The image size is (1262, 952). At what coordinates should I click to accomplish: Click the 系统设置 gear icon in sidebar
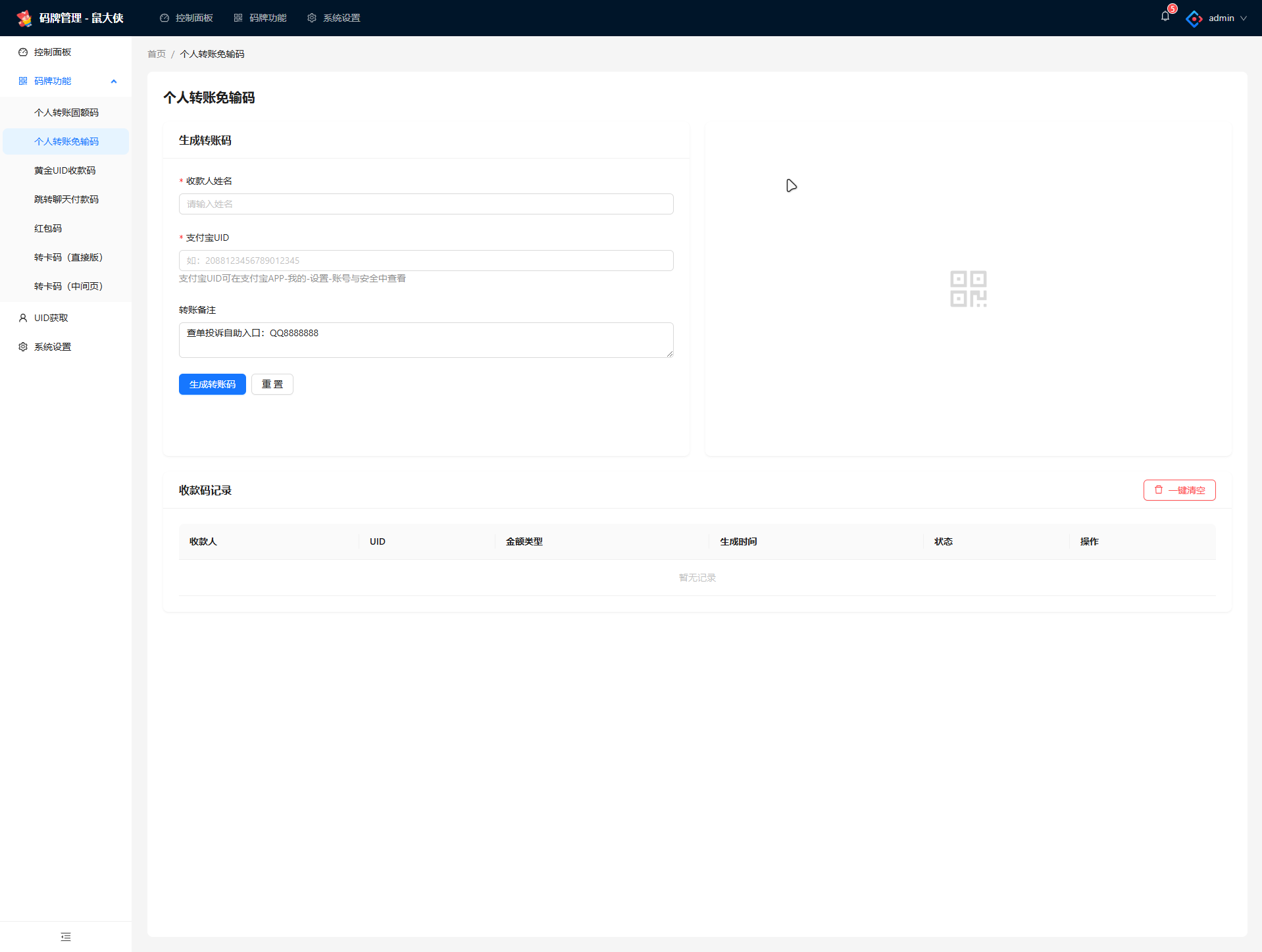pyautogui.click(x=23, y=347)
